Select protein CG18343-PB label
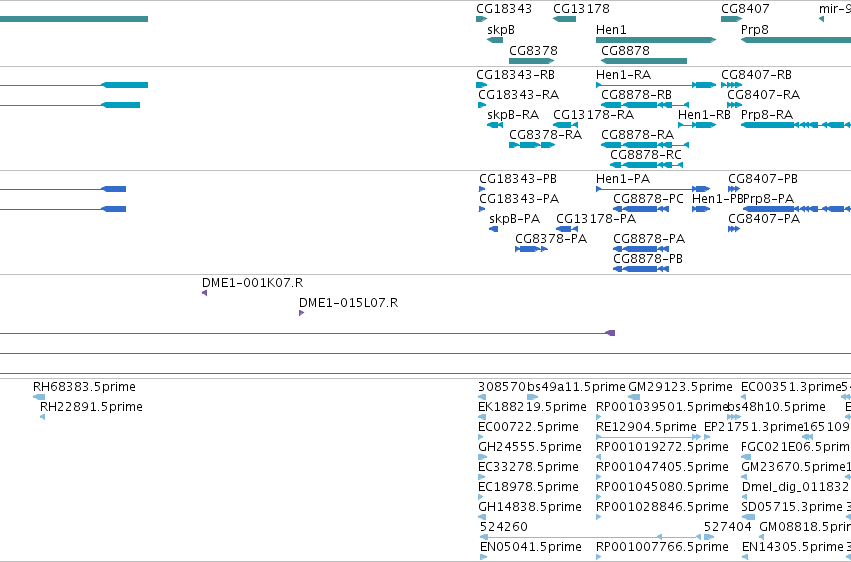 pos(518,178)
